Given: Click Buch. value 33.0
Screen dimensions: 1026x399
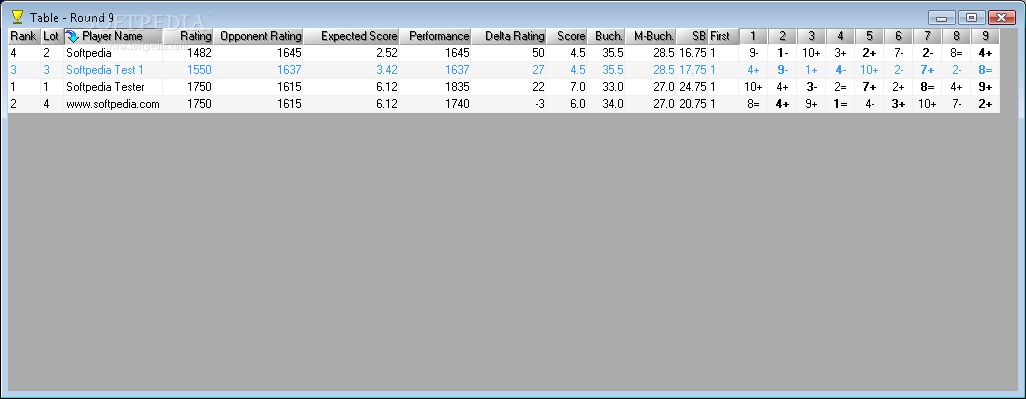Looking at the screenshot, I should (x=613, y=87).
